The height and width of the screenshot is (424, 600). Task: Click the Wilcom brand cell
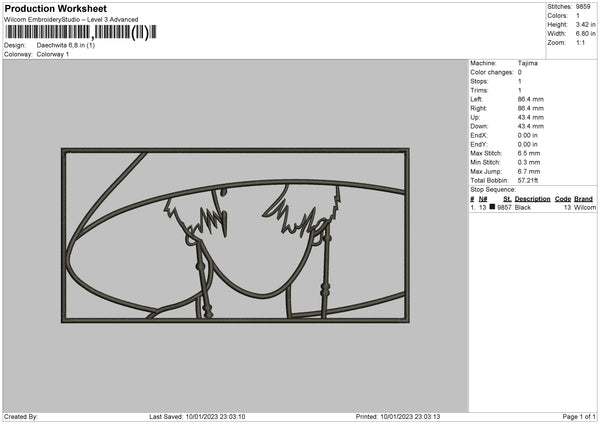point(585,207)
